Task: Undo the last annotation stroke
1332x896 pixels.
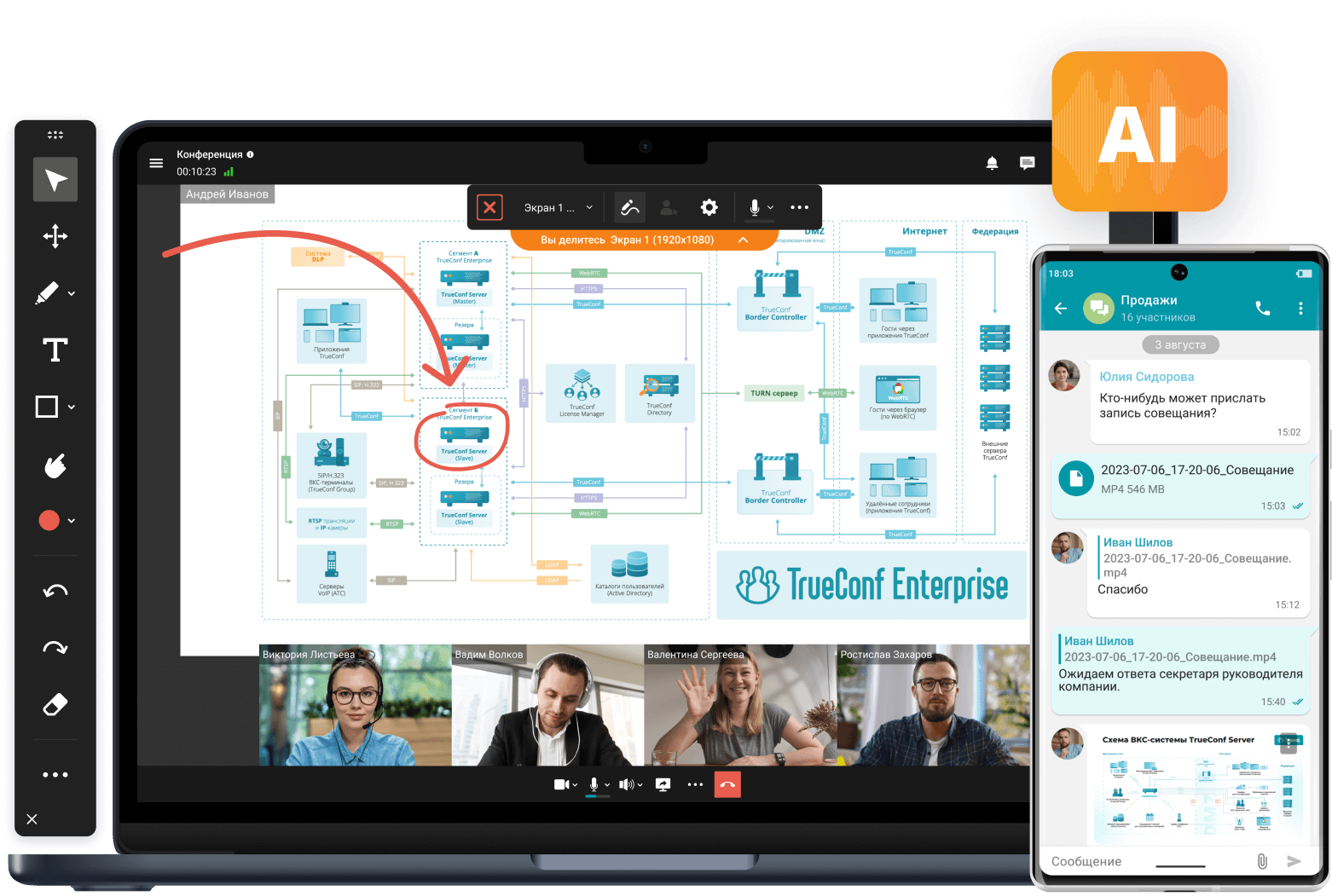Action: 55,591
